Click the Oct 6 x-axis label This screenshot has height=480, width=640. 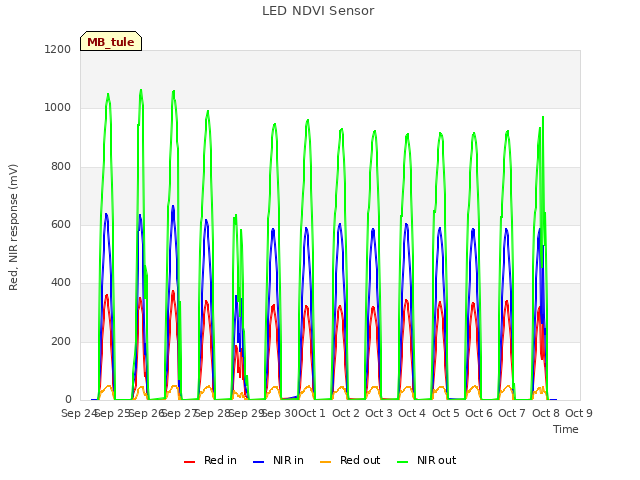pos(479,413)
